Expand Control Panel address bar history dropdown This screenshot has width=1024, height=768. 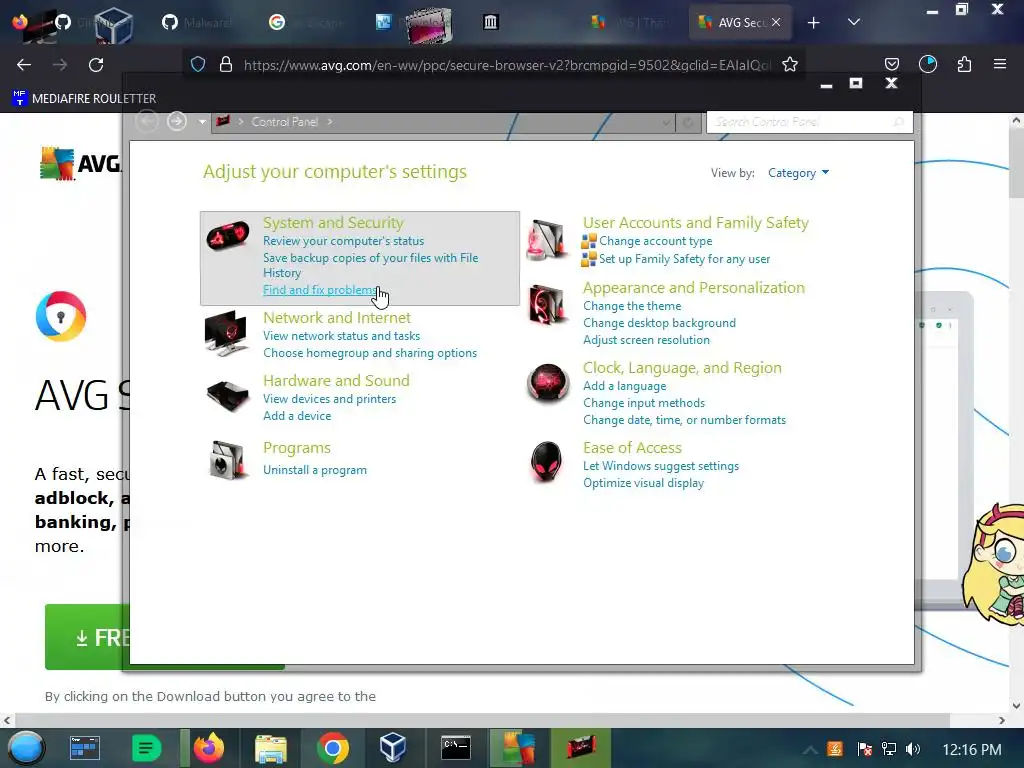point(666,123)
